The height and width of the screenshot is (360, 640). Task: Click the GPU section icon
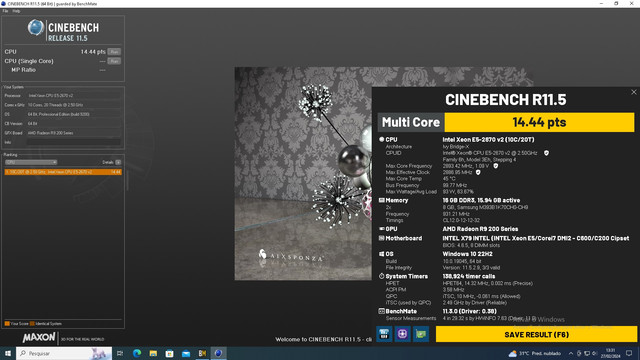tap(382, 229)
